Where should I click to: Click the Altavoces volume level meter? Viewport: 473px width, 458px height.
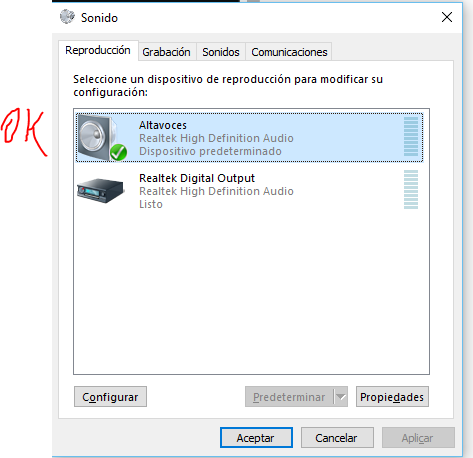pos(411,137)
